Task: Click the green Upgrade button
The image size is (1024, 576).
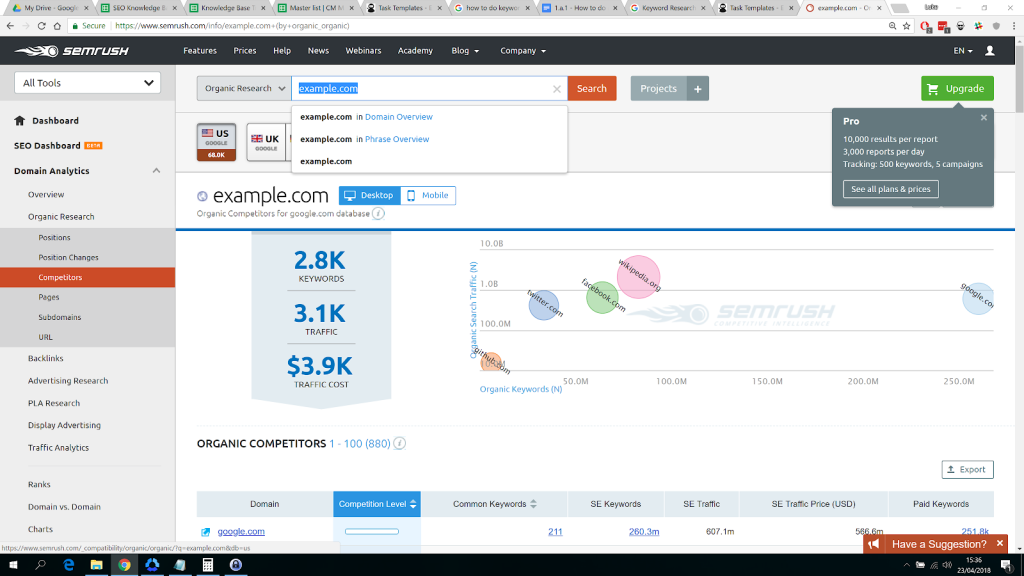Action: 957,89
